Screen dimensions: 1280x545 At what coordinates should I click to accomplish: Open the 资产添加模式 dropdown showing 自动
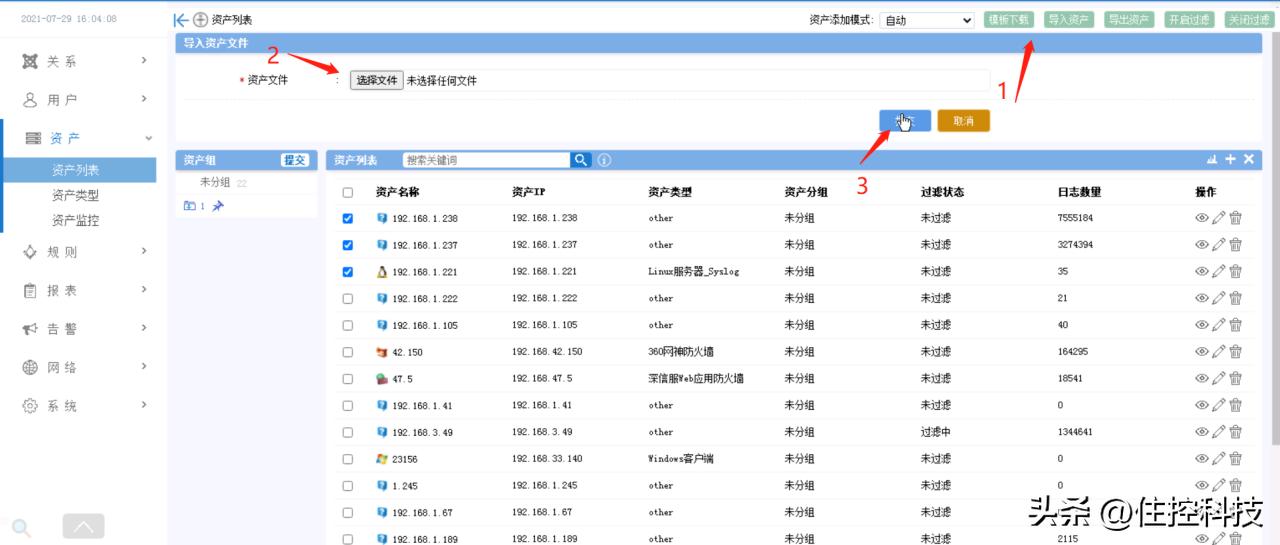click(927, 20)
